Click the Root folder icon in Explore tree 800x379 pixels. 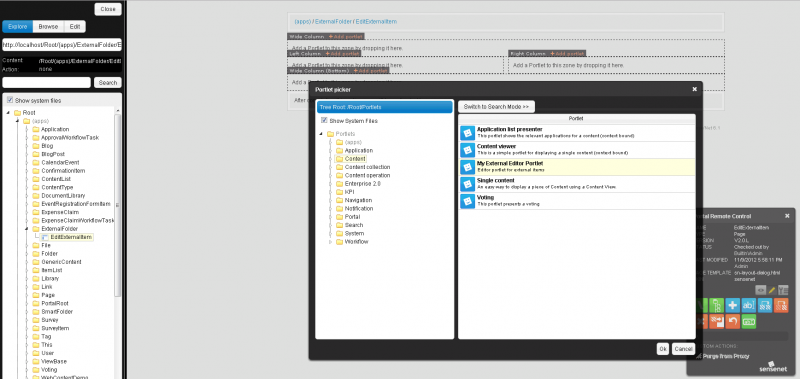[17, 113]
